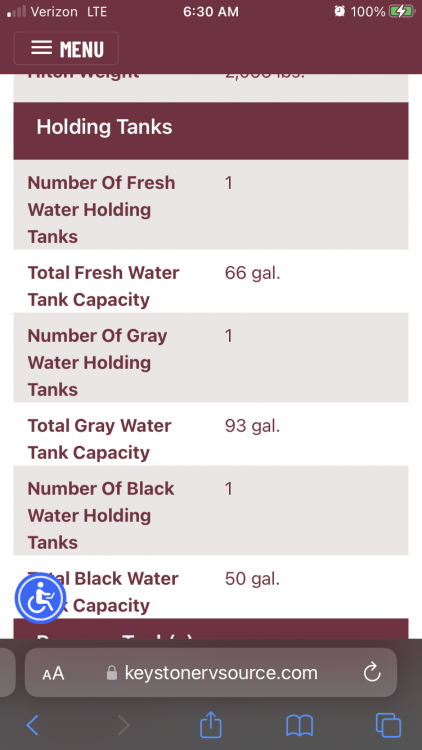
Task: Select the Total Fresh Water Tank Capacity row
Action: pyautogui.click(x=211, y=286)
